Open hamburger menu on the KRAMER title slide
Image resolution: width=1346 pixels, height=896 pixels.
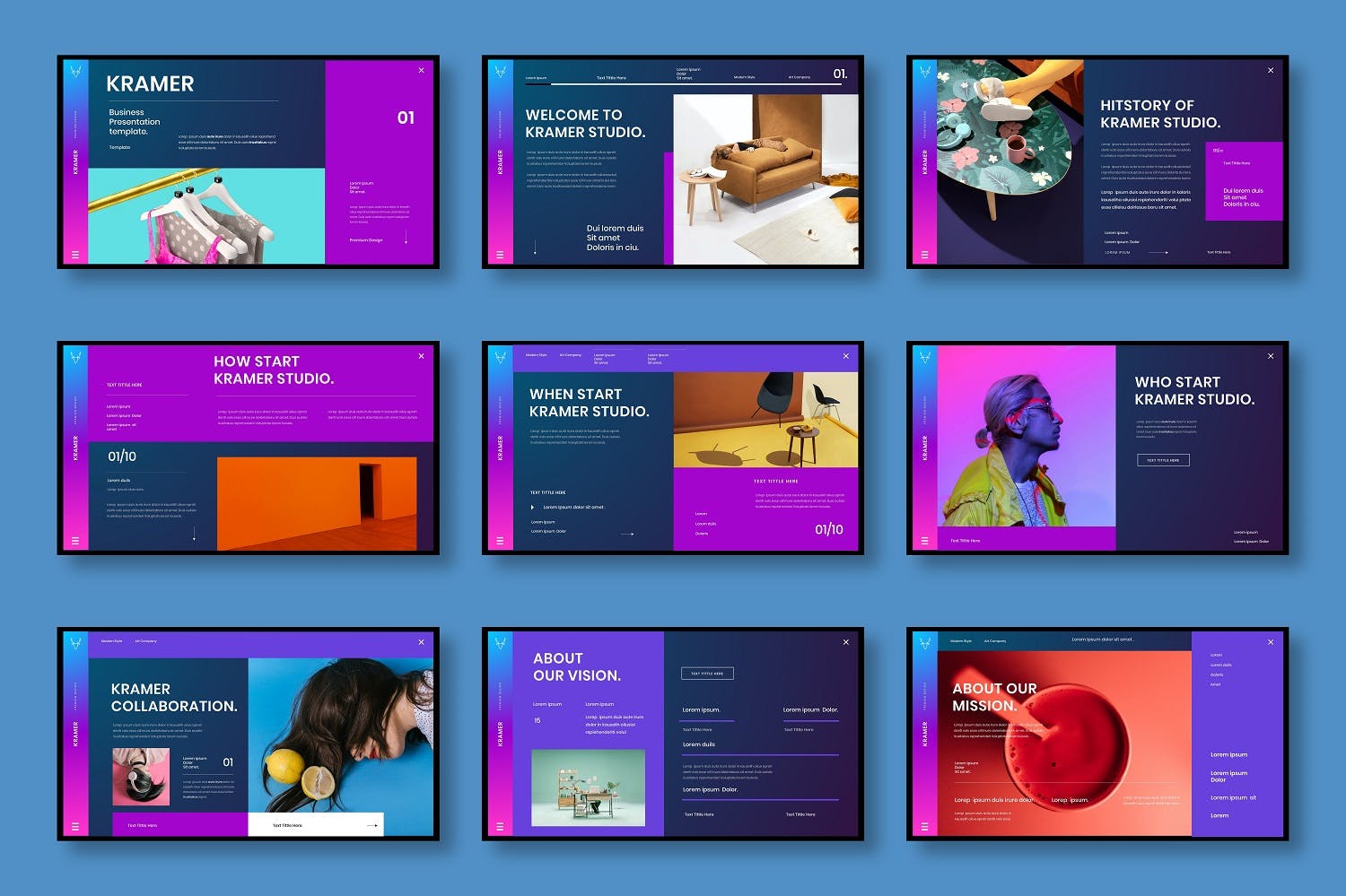75,255
